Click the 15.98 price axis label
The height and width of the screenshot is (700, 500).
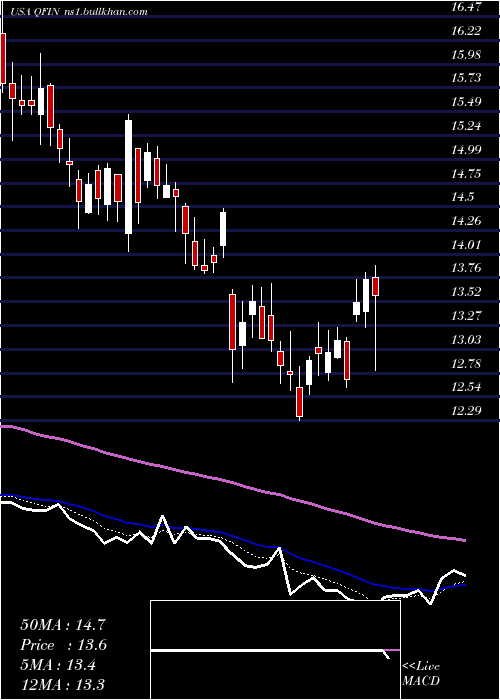467,55
